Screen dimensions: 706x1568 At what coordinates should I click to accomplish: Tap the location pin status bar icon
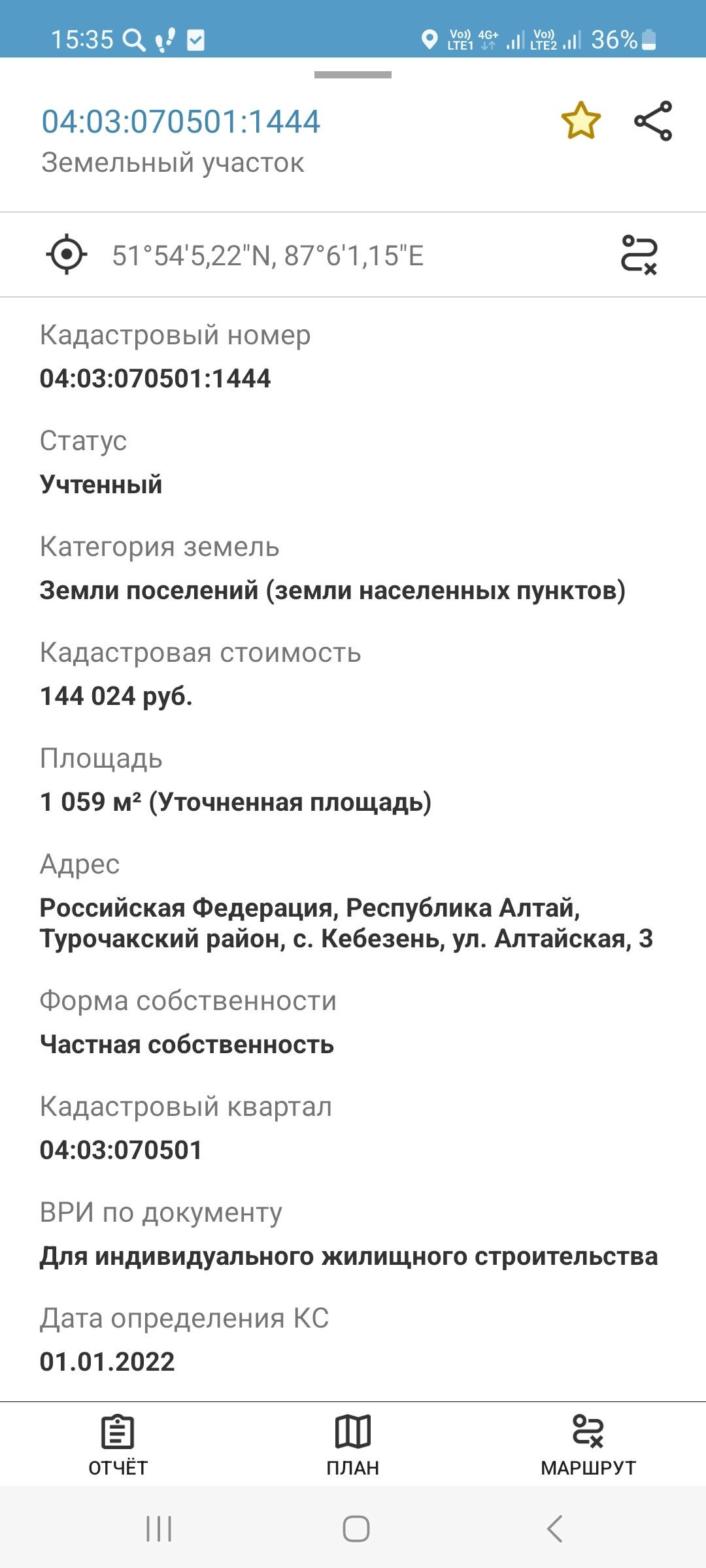(x=429, y=40)
